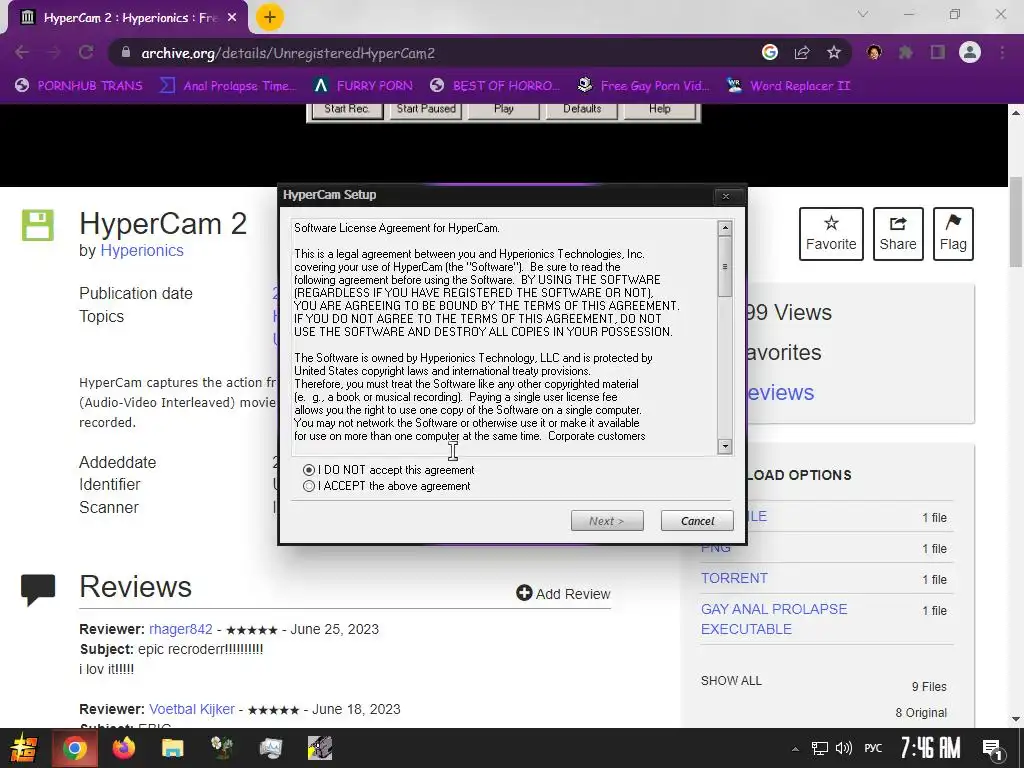Screen dimensions: 1024x768
Task: Click the TORRENT download option
Action: 734,579
